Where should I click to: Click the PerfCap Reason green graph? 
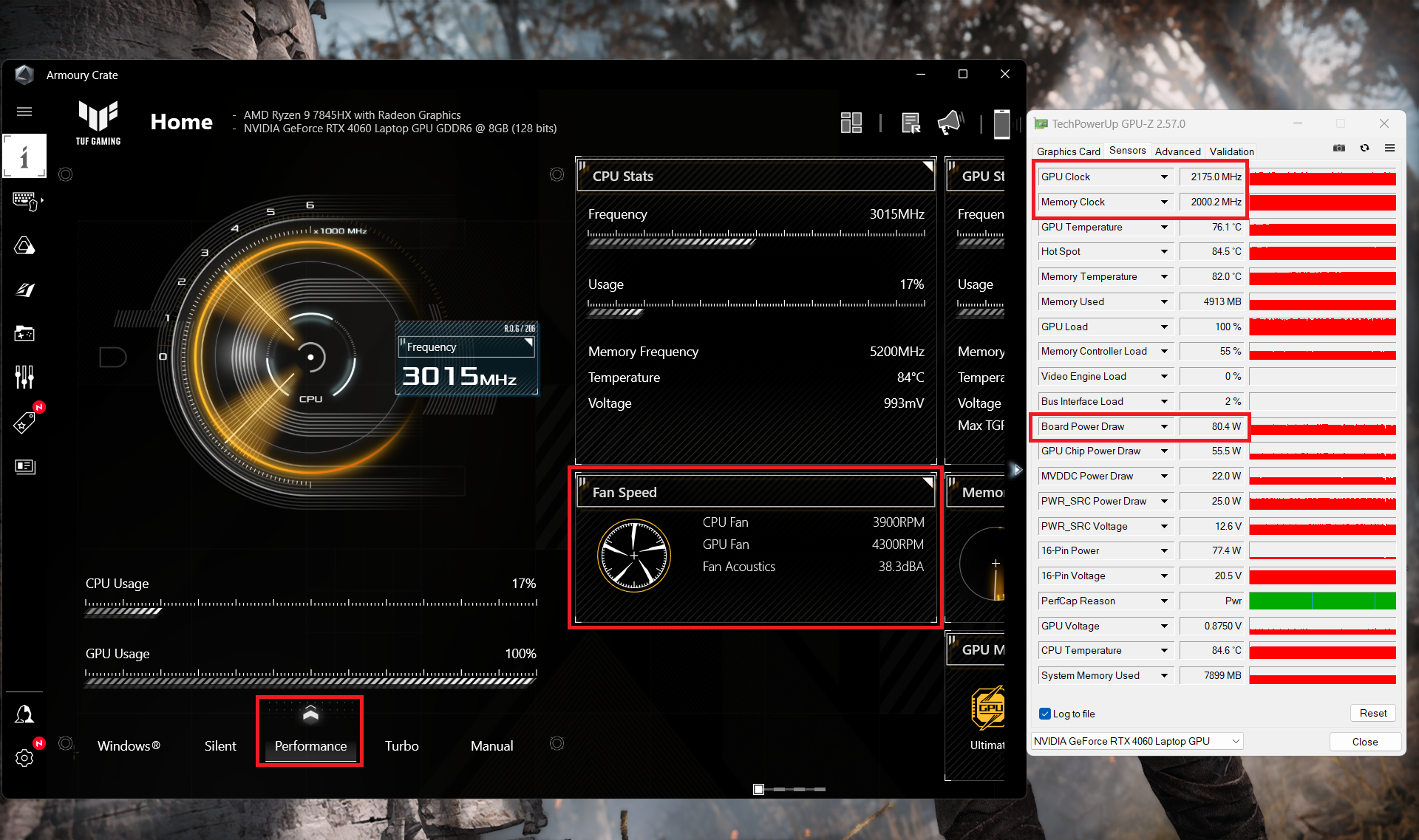pyautogui.click(x=1322, y=601)
